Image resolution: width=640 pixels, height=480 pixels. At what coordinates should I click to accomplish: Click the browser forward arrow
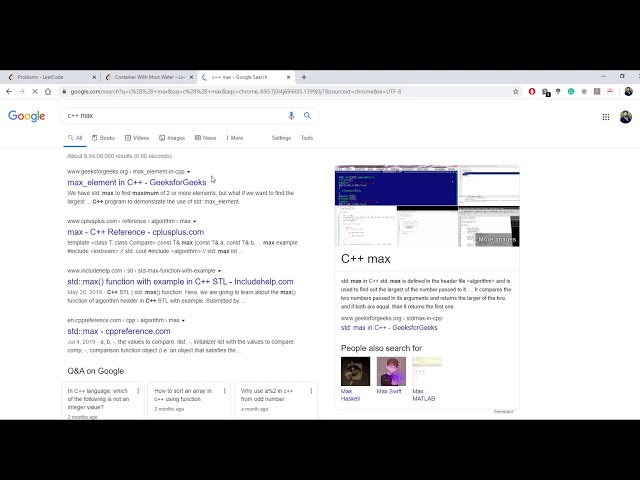click(22, 92)
